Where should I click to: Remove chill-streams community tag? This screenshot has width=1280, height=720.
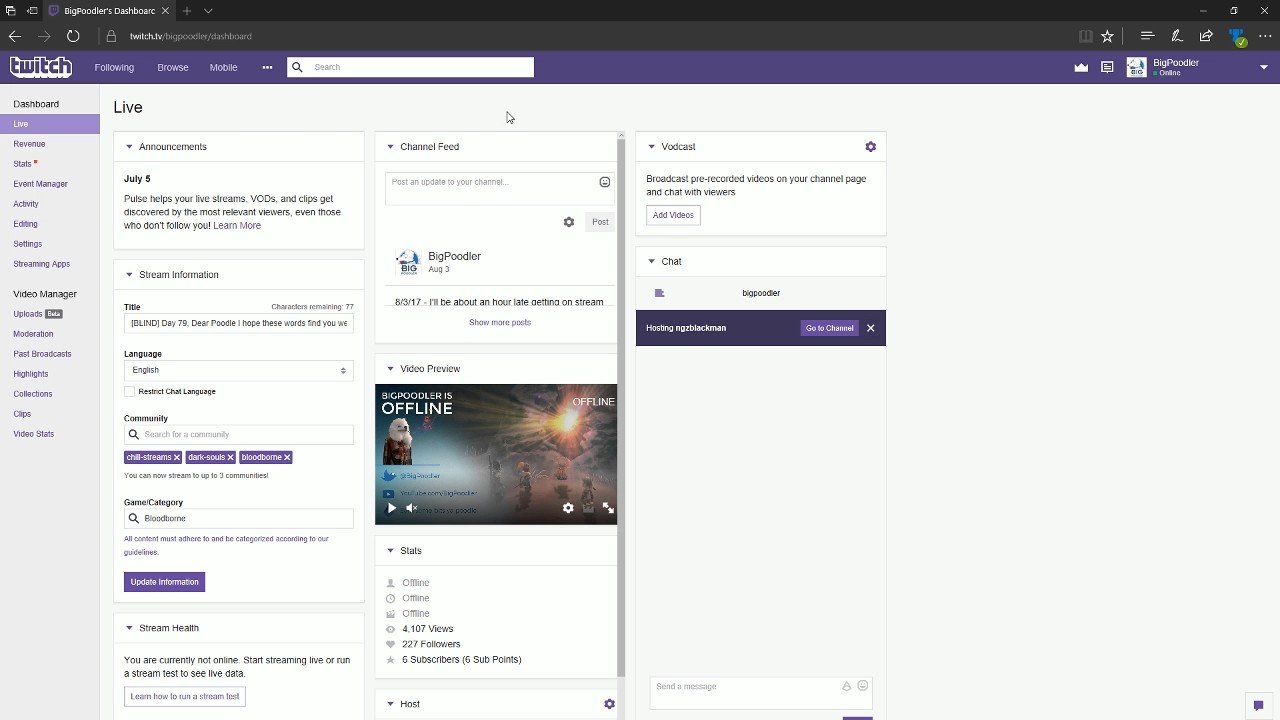tap(177, 457)
